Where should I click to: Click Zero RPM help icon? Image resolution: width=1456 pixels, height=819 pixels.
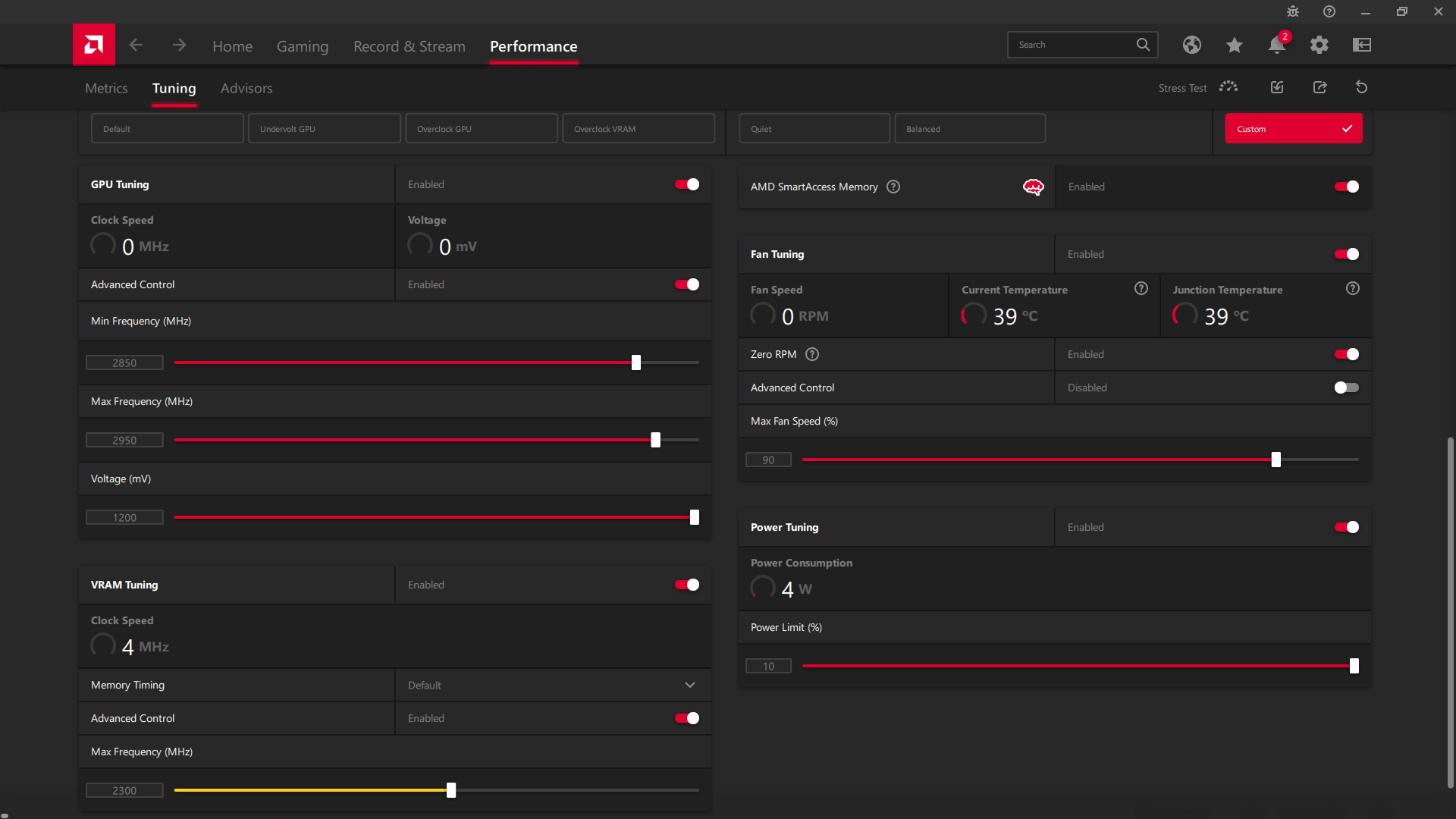812,354
